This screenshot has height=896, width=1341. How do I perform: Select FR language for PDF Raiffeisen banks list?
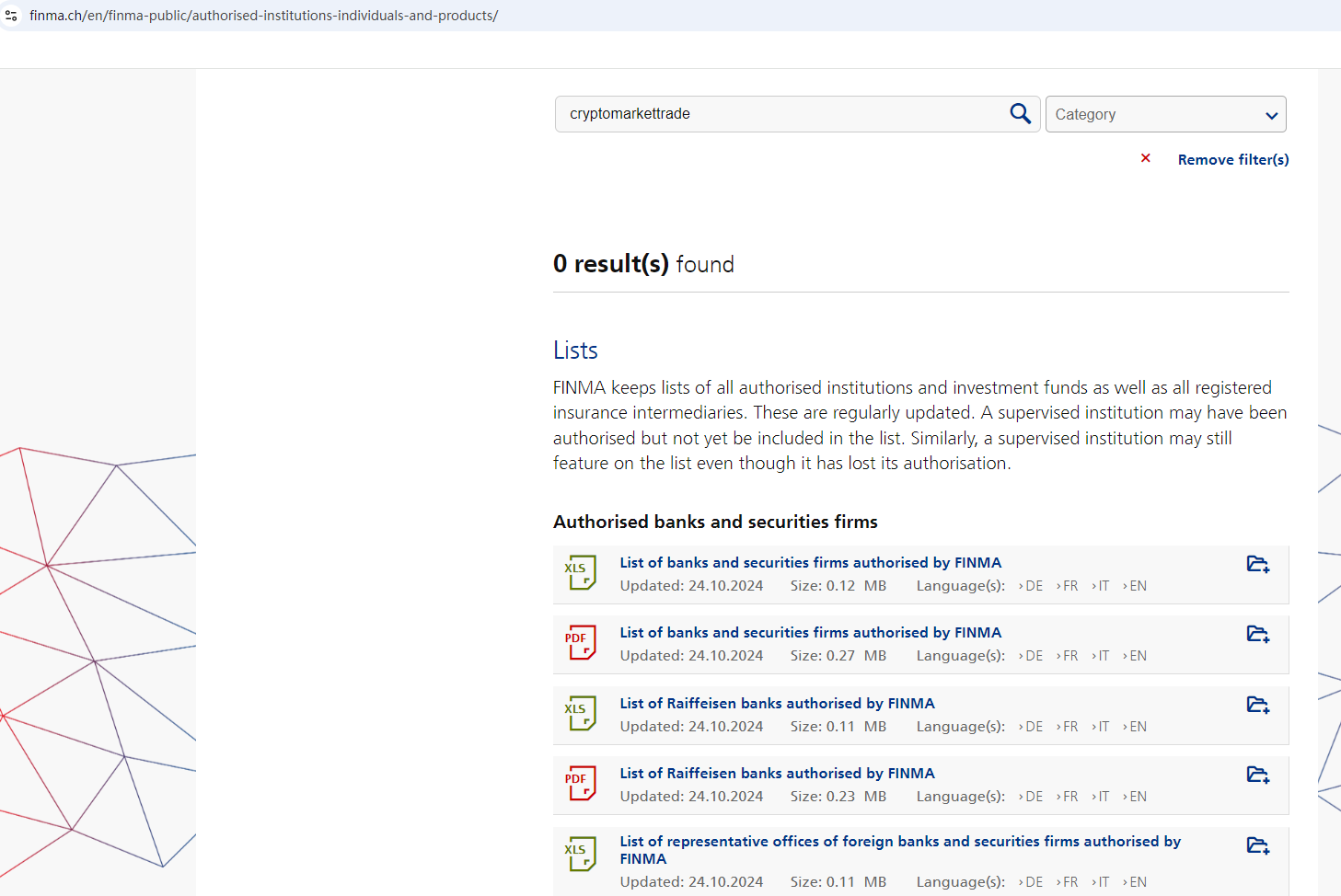point(1068,797)
